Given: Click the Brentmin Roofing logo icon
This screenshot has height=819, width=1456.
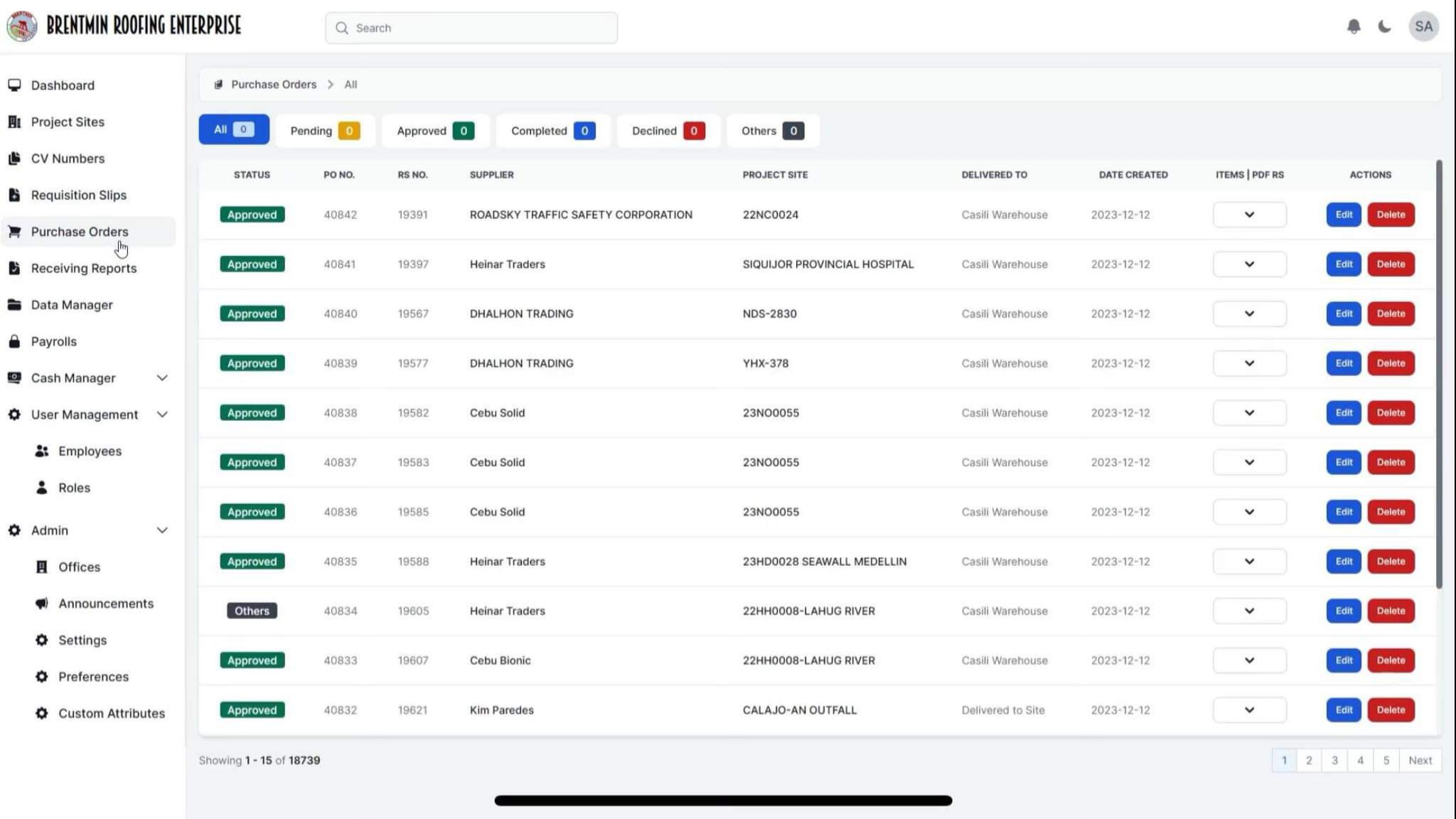Looking at the screenshot, I should click(x=21, y=26).
